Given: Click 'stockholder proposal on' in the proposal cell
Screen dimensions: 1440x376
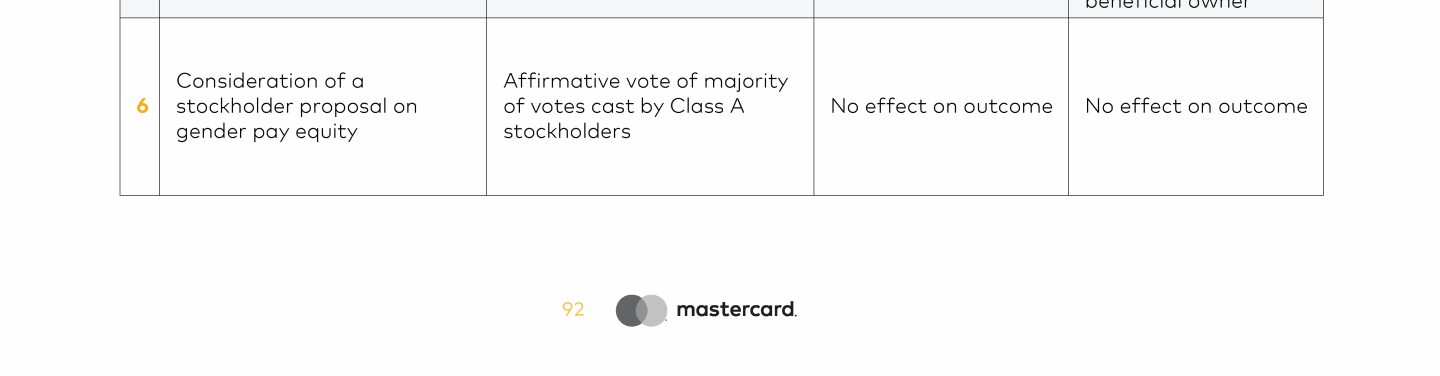Looking at the screenshot, I should pyautogui.click(x=297, y=106).
